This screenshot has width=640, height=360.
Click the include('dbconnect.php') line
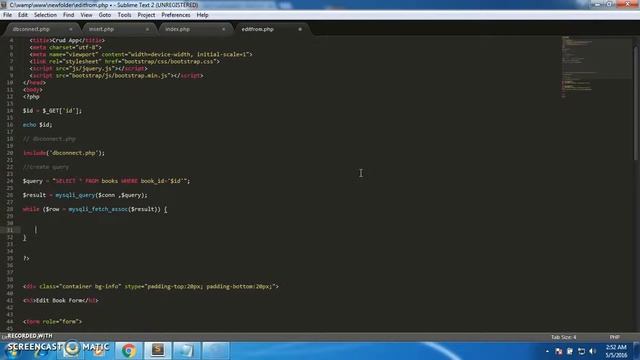pyautogui.click(x=64, y=153)
